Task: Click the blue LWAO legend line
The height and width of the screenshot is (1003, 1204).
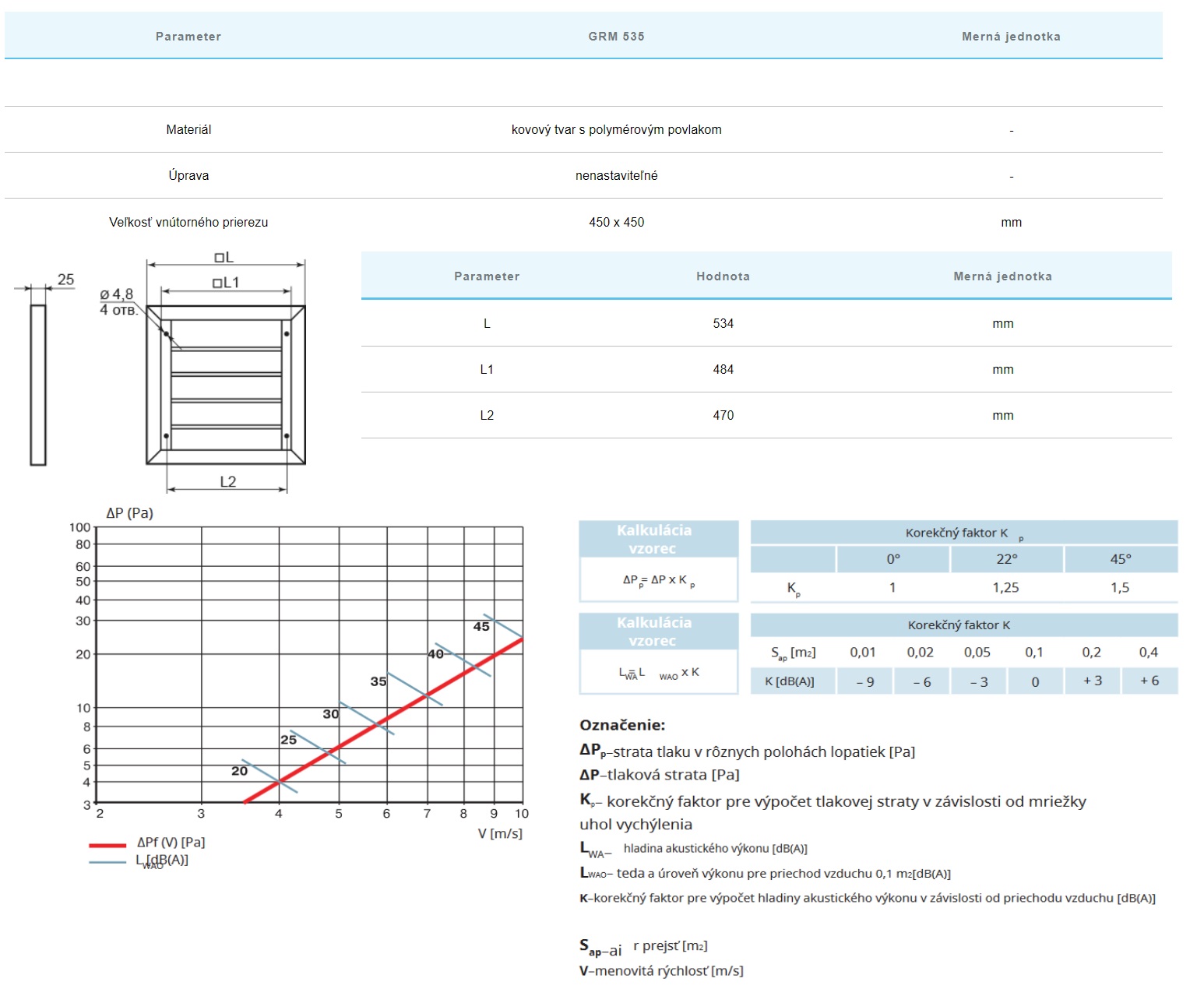Action: (107, 862)
